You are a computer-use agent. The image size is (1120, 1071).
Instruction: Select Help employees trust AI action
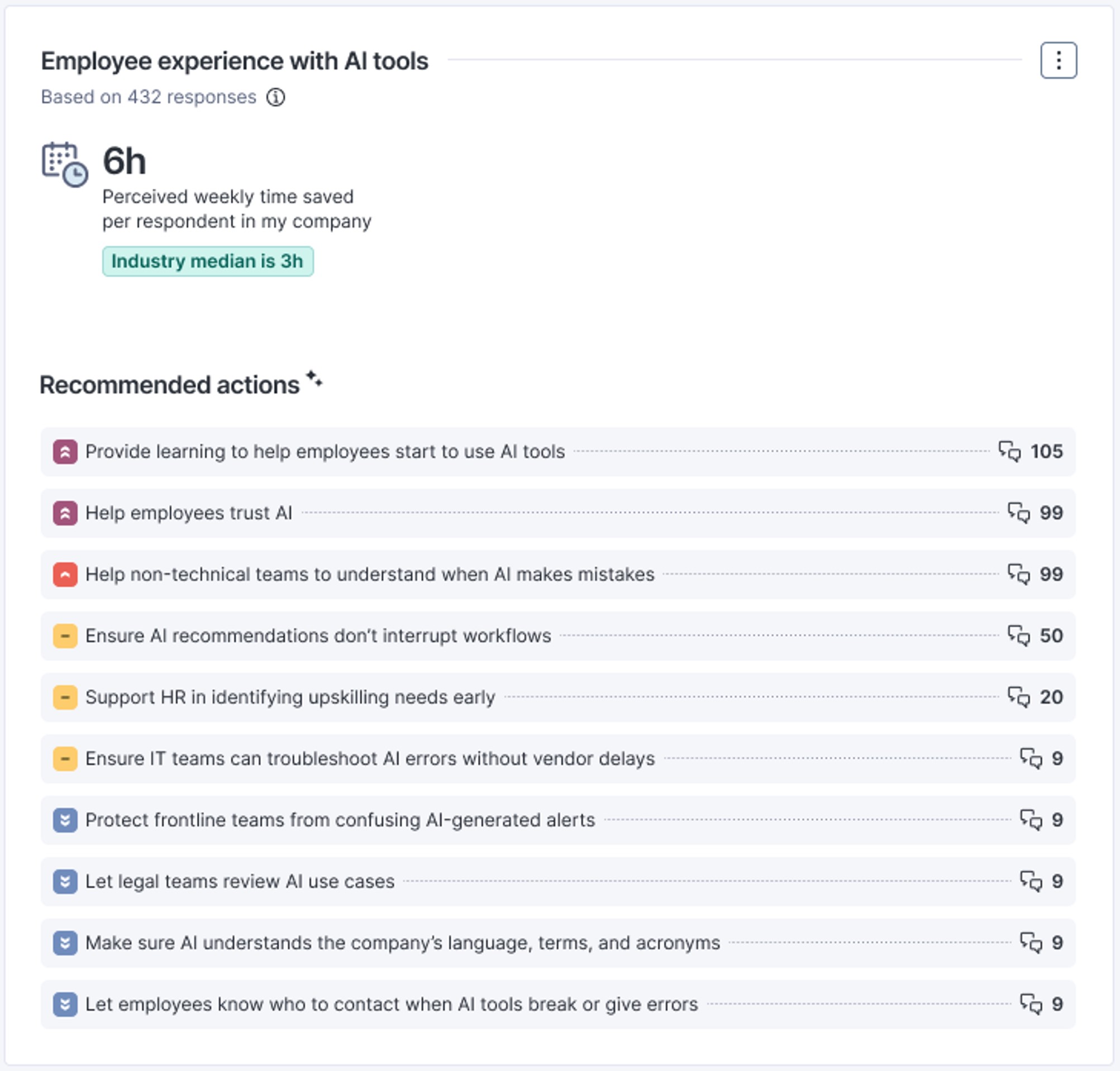(x=188, y=513)
